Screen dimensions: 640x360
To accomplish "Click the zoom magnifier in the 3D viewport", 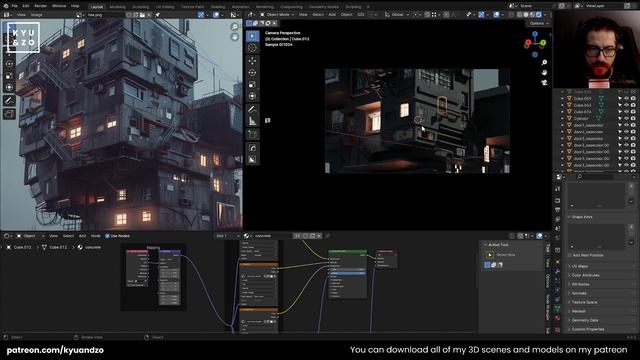I will [x=544, y=62].
